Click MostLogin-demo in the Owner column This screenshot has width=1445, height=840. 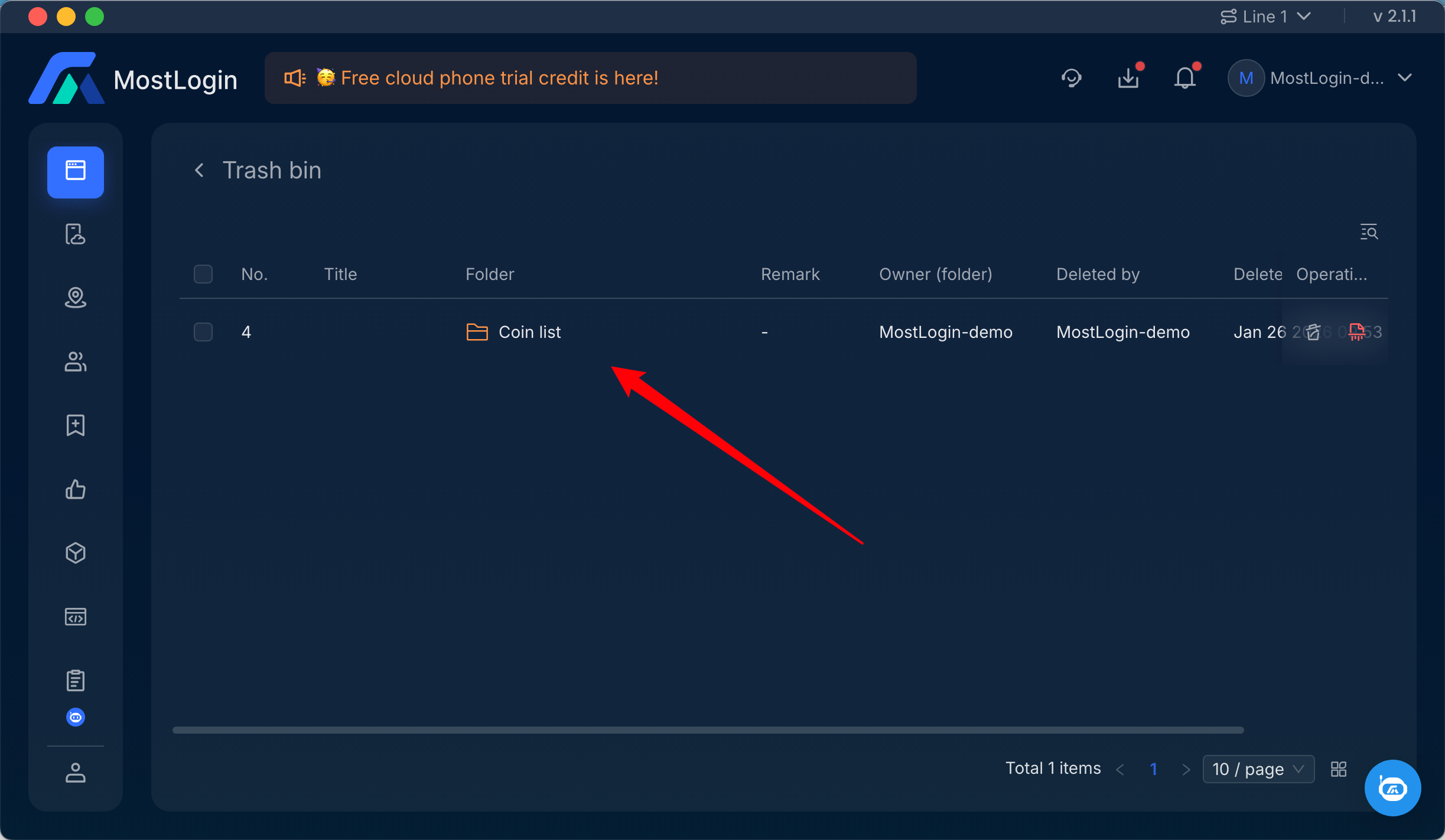946,332
